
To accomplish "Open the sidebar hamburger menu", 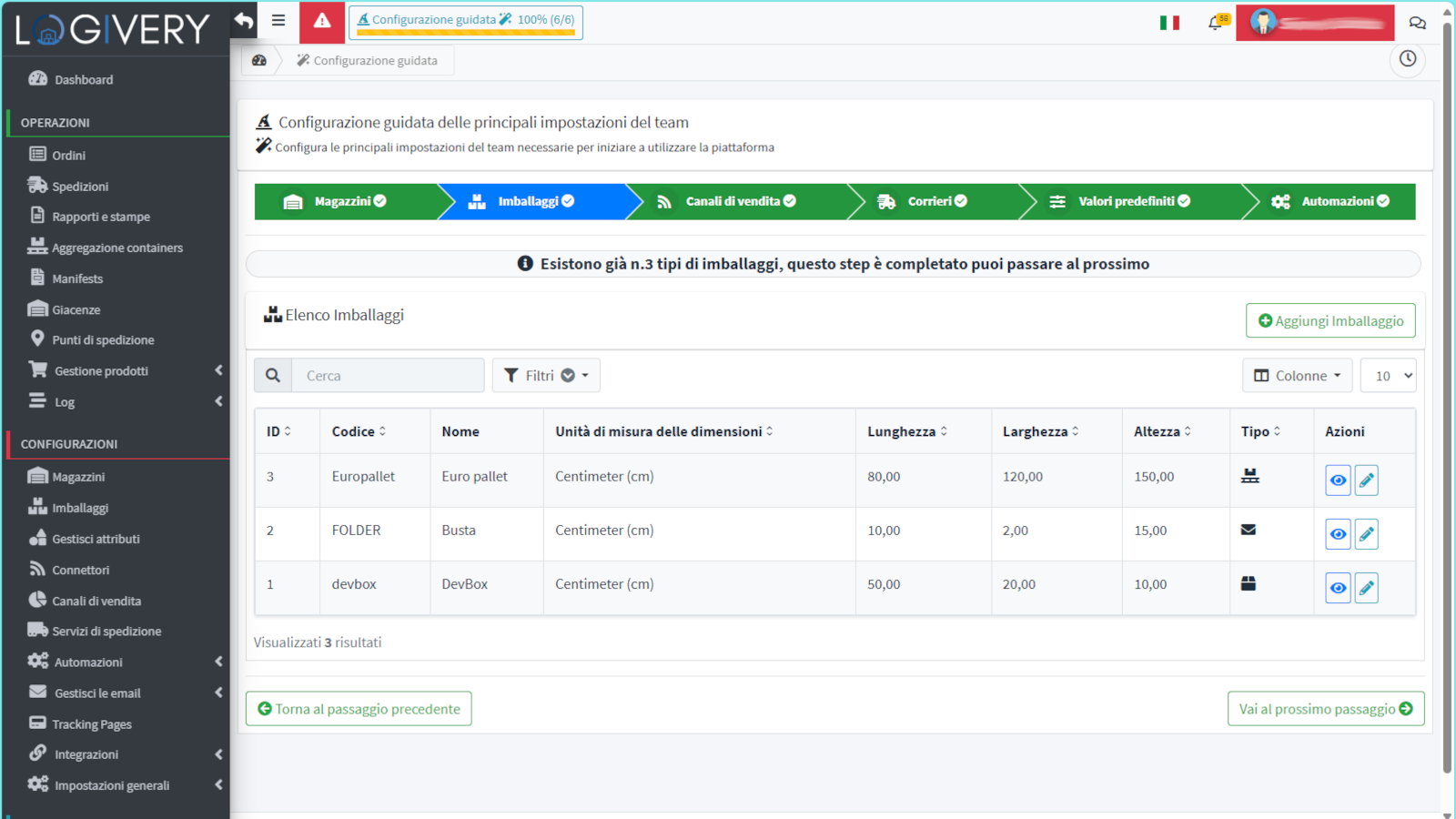I will coord(278,19).
